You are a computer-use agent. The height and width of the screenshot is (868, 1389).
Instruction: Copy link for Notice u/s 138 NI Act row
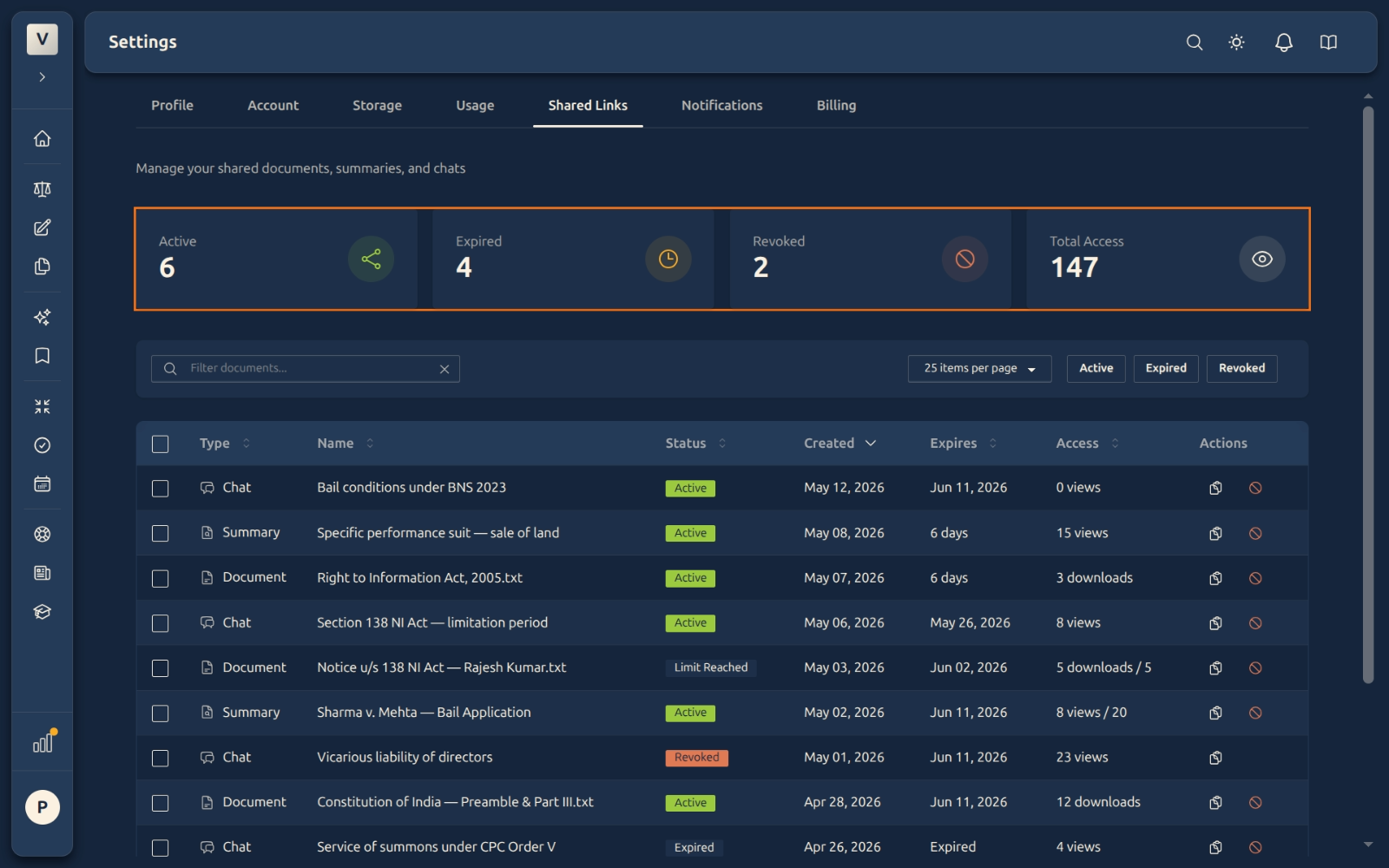pyautogui.click(x=1215, y=667)
